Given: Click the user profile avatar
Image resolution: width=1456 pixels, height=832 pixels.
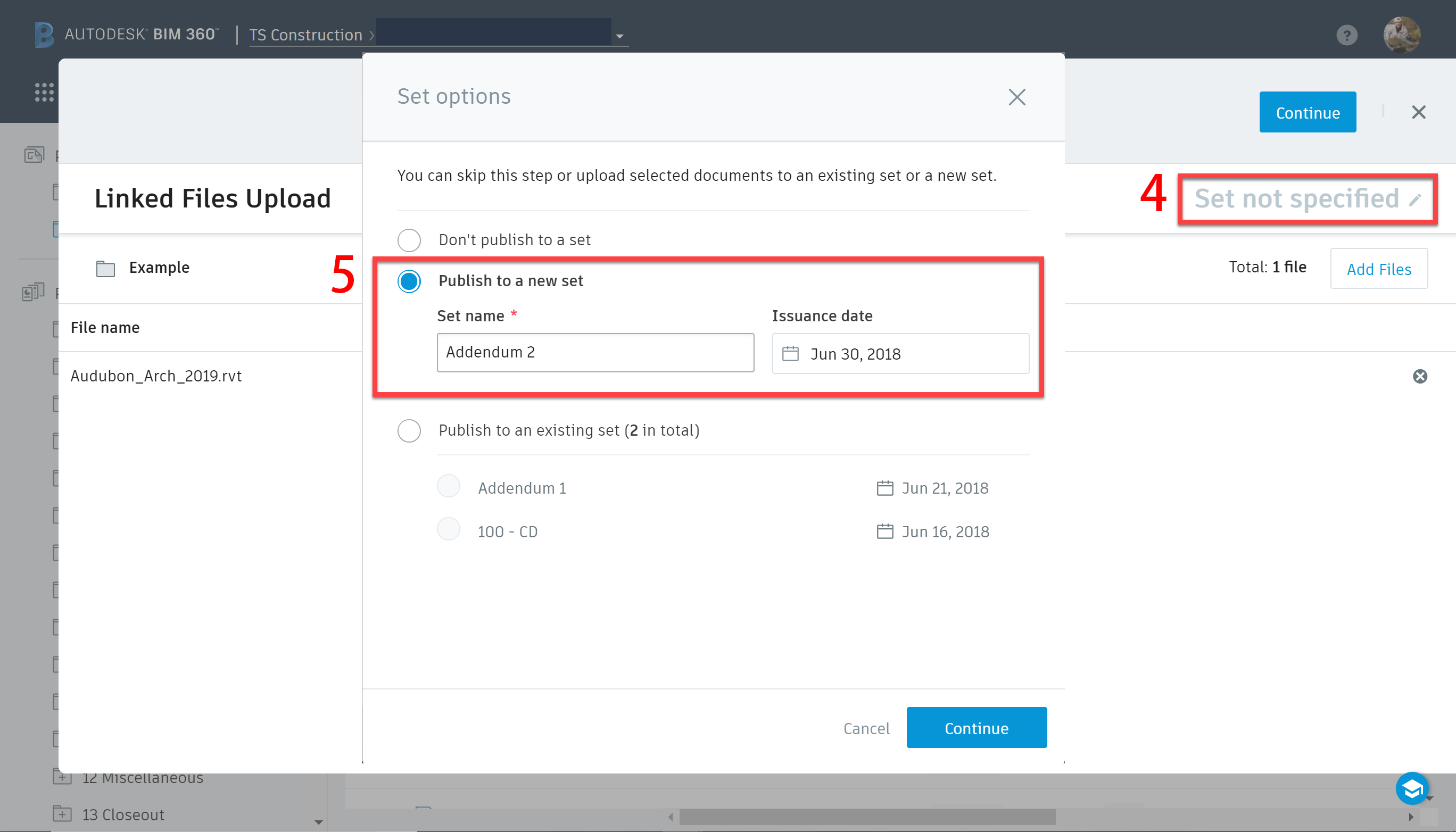Looking at the screenshot, I should (x=1402, y=36).
